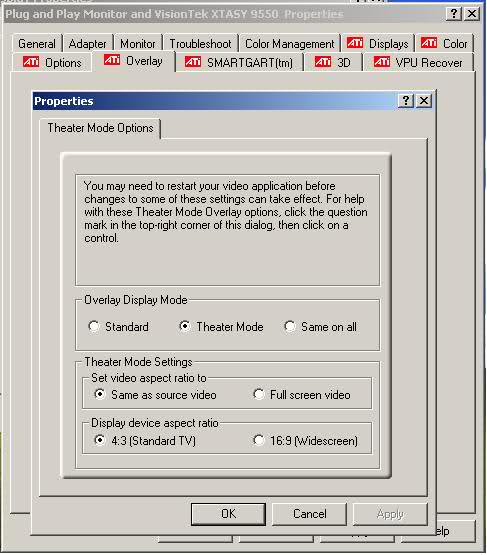Open the ATI Color tab

(x=444, y=44)
